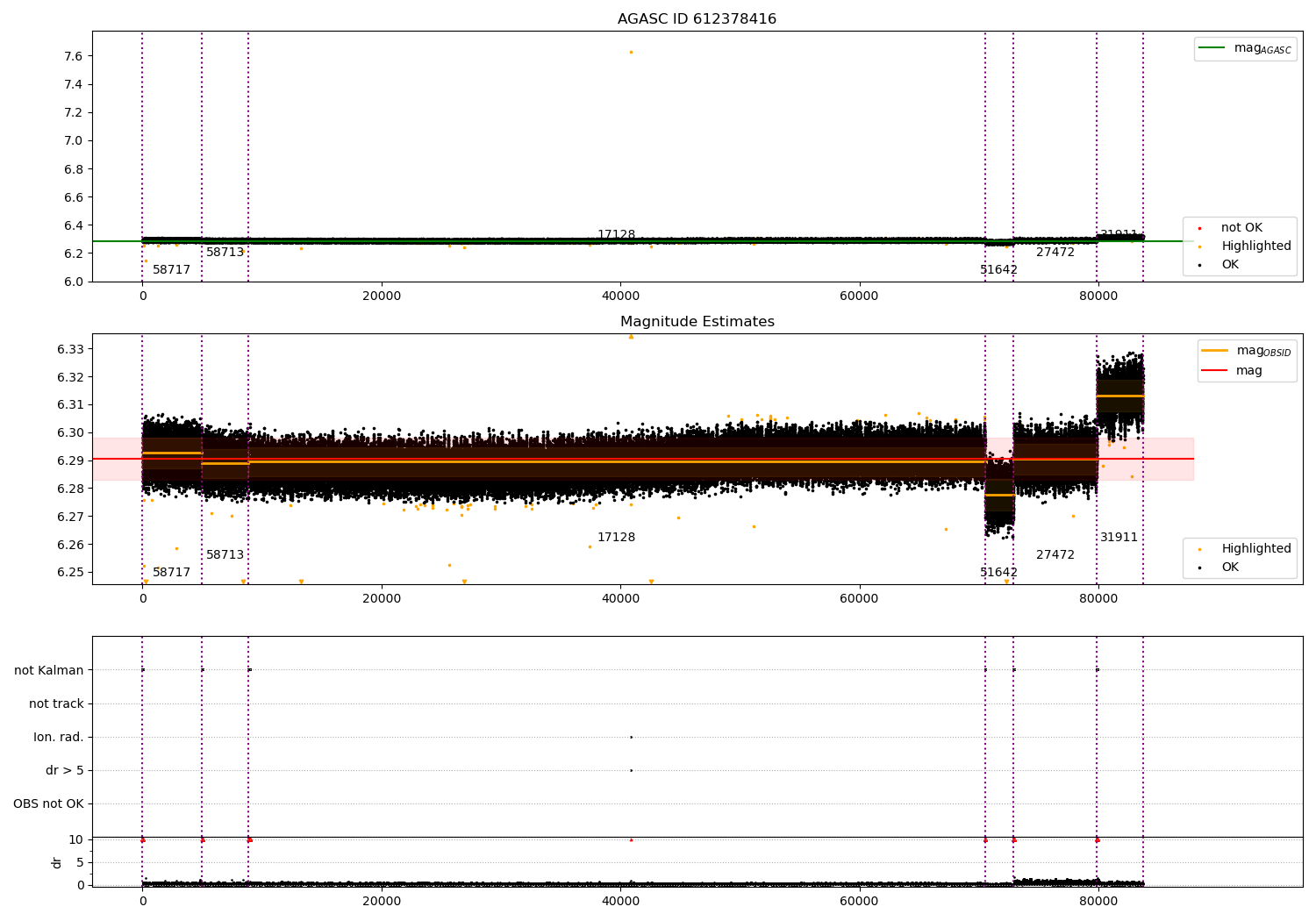Click the 'Ion. rad.' row label
The height and width of the screenshot is (921, 1316).
[x=59, y=737]
